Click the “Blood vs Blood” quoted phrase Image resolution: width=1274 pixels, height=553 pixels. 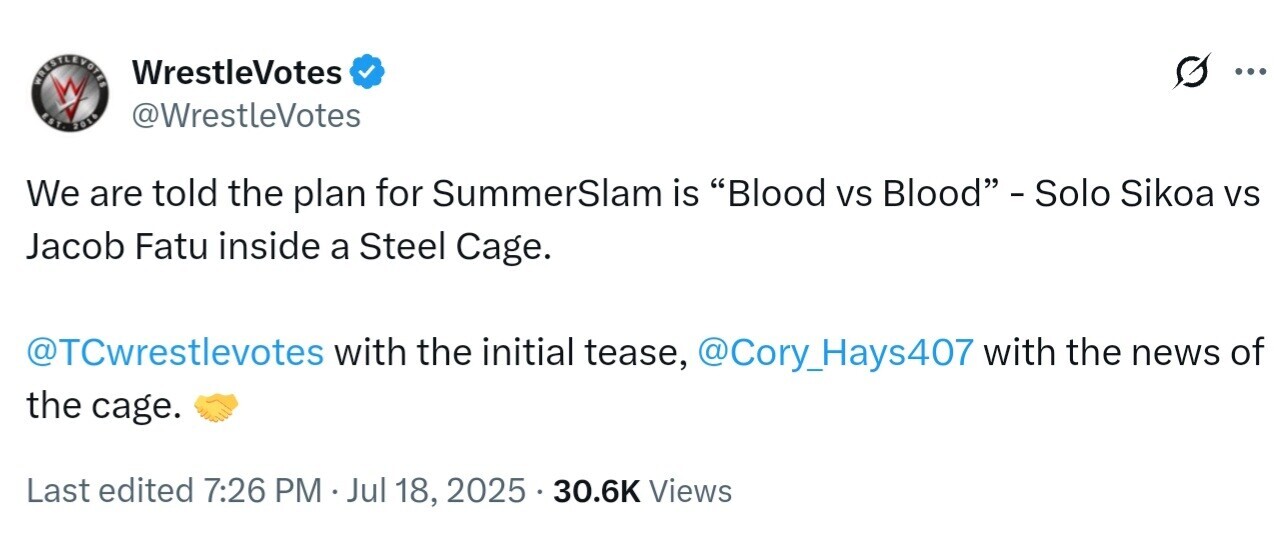(x=855, y=194)
